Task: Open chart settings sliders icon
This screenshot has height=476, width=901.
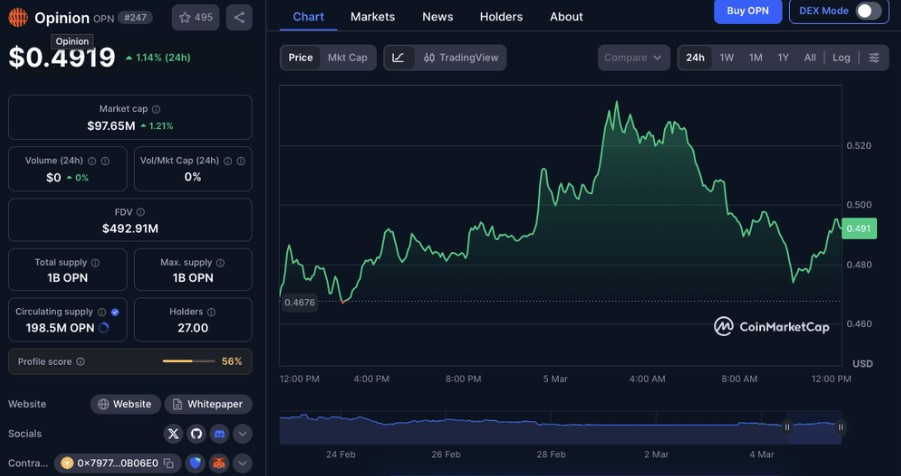Action: (x=874, y=58)
